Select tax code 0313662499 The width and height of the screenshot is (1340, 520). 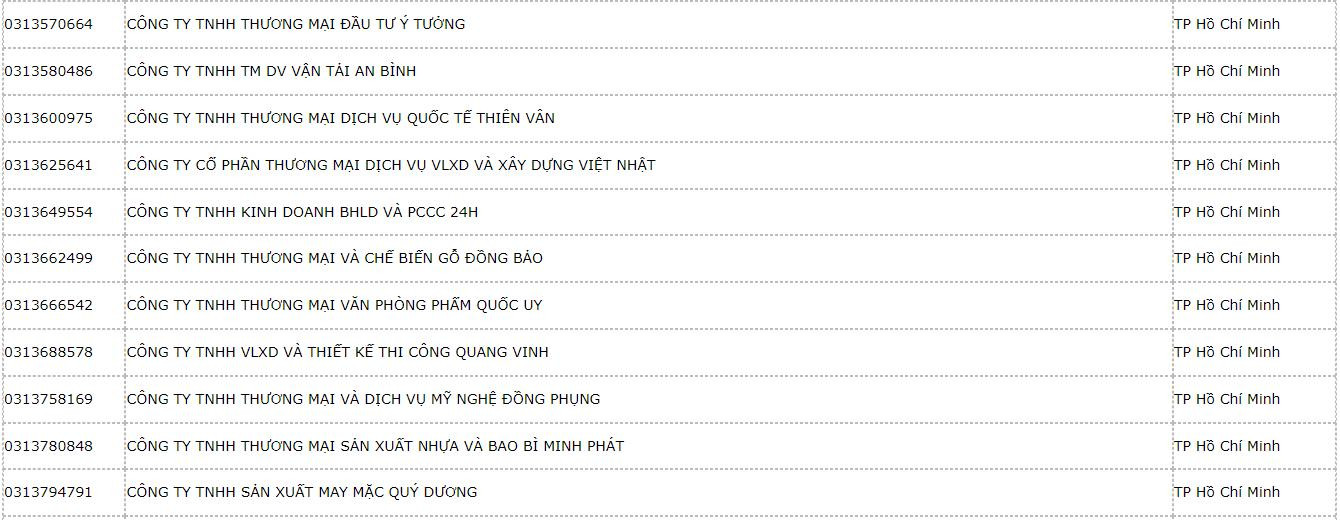coord(48,258)
